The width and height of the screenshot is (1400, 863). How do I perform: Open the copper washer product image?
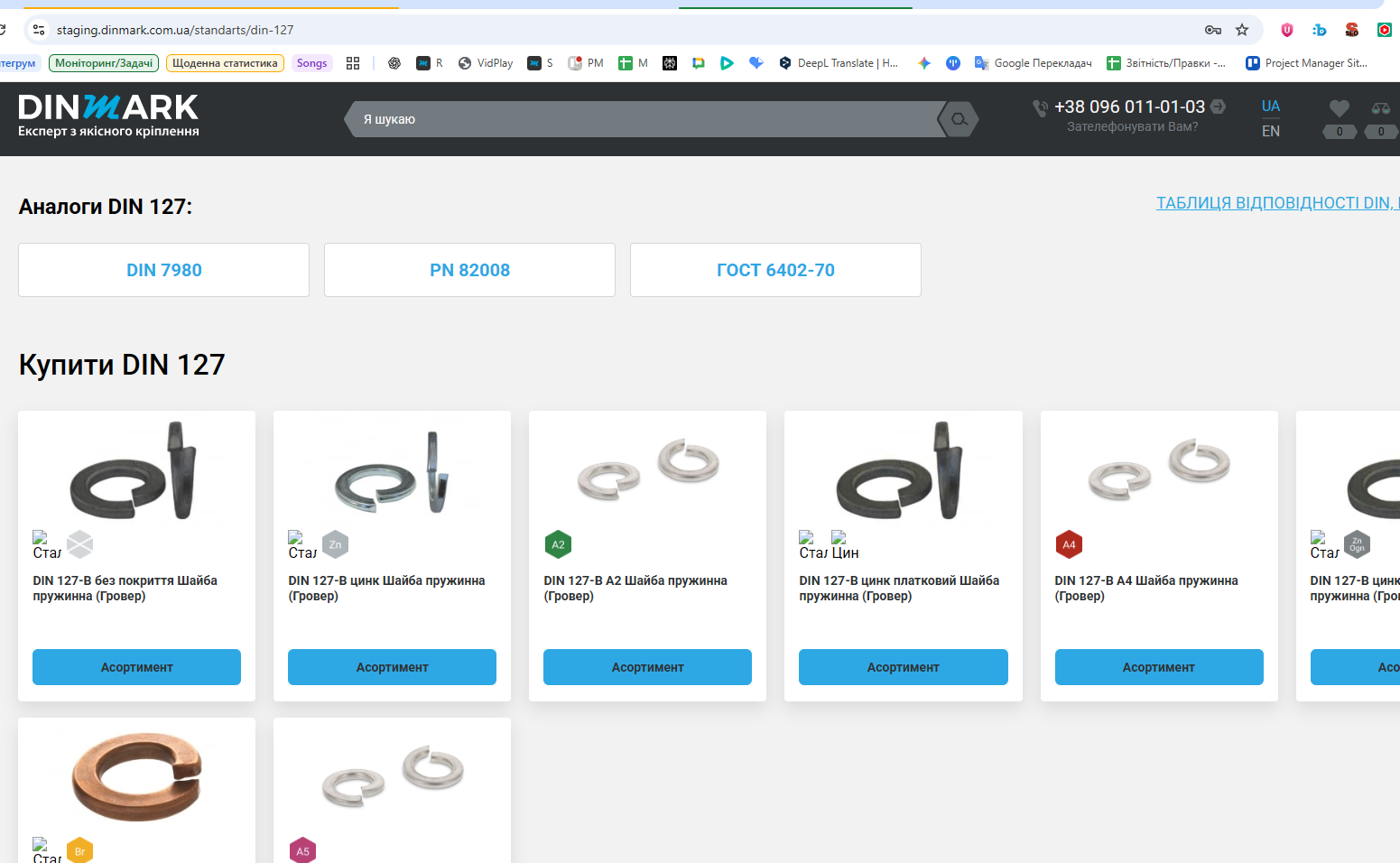point(136,776)
